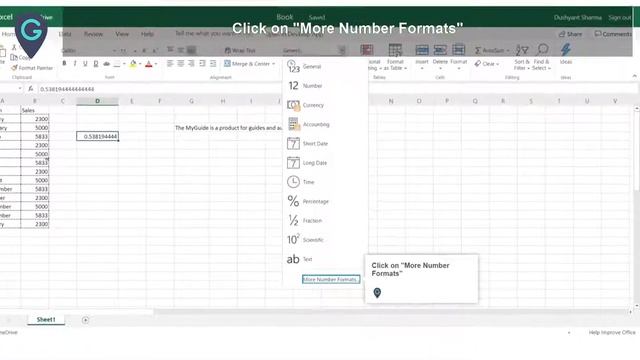640x360 pixels.
Task: Click the formula bar input
Action: (x=339, y=89)
